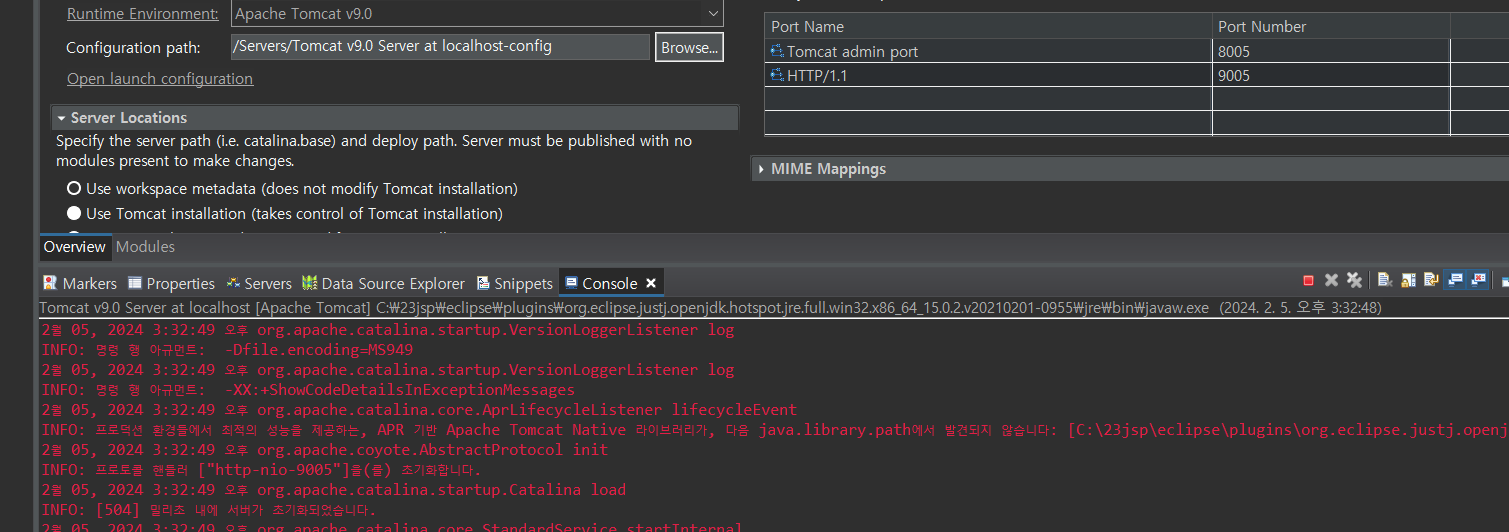Click the -Dfile.encoding=MS949 console line

(227, 350)
